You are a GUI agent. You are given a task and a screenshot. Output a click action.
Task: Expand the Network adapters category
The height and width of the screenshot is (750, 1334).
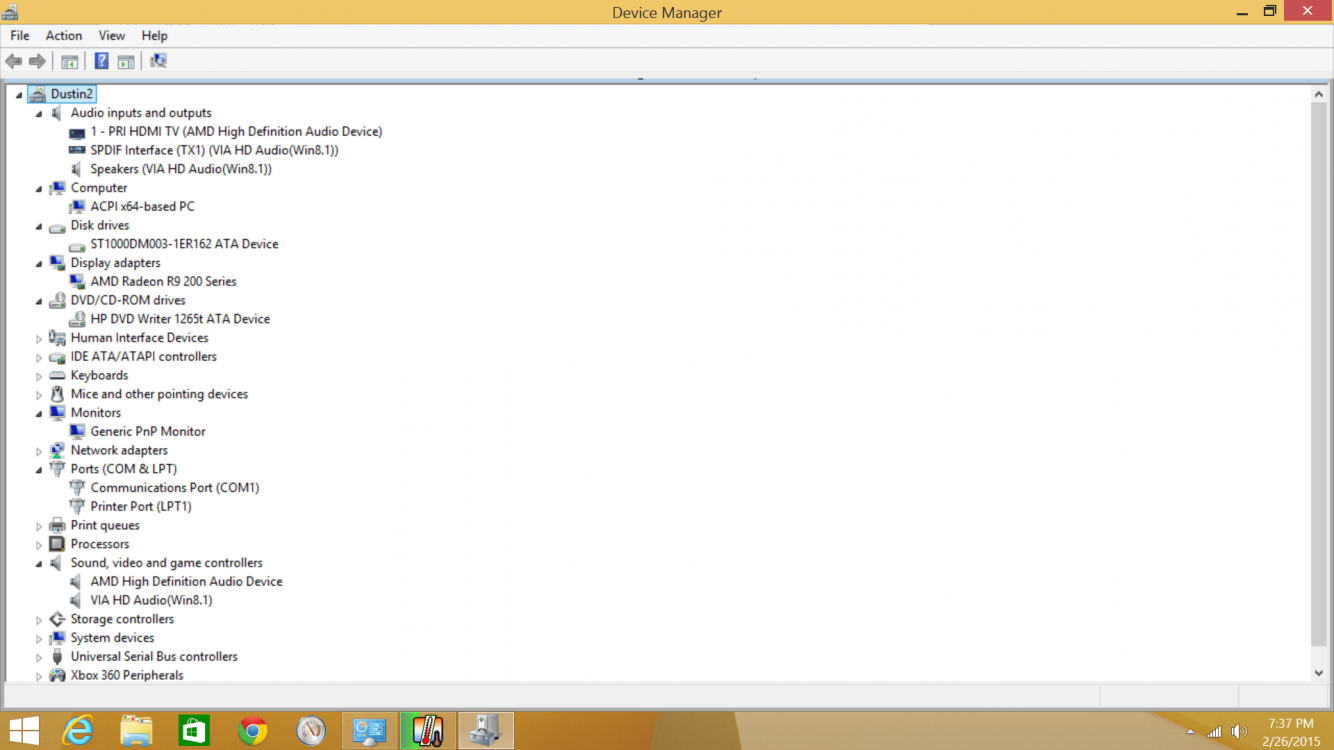pyautogui.click(x=39, y=451)
